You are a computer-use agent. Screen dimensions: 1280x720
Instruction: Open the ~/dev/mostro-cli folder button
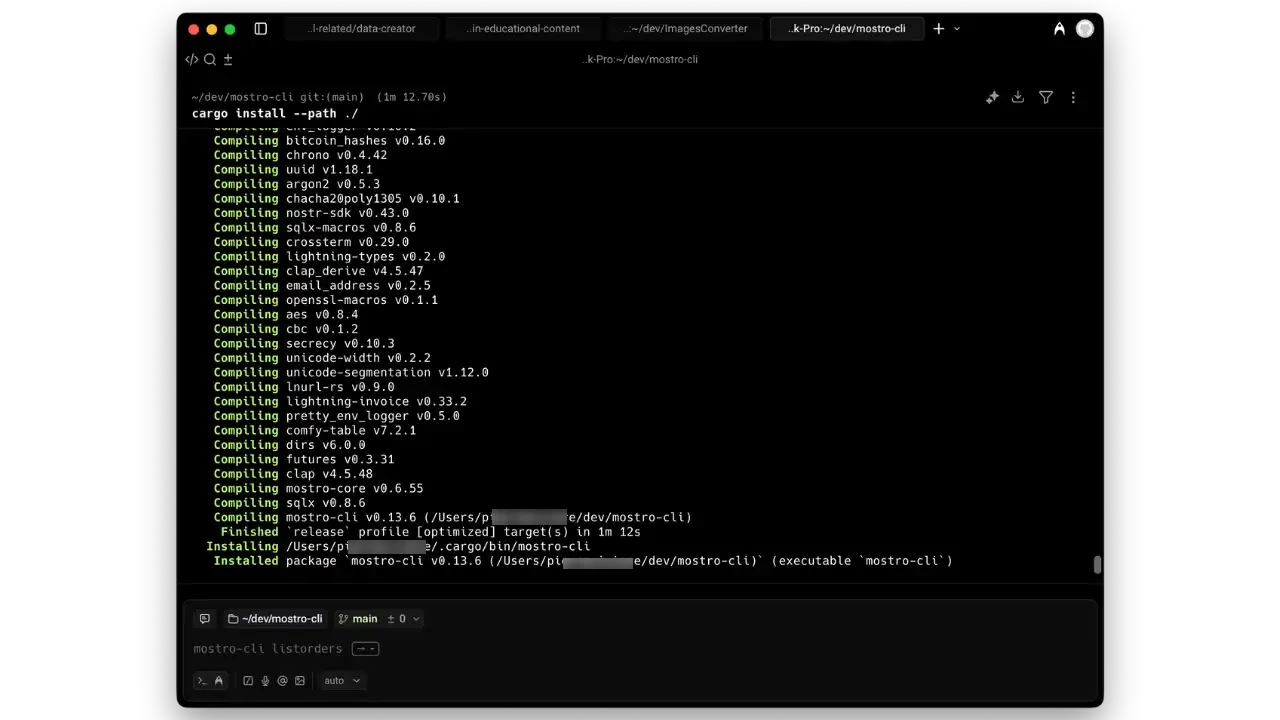click(276, 618)
